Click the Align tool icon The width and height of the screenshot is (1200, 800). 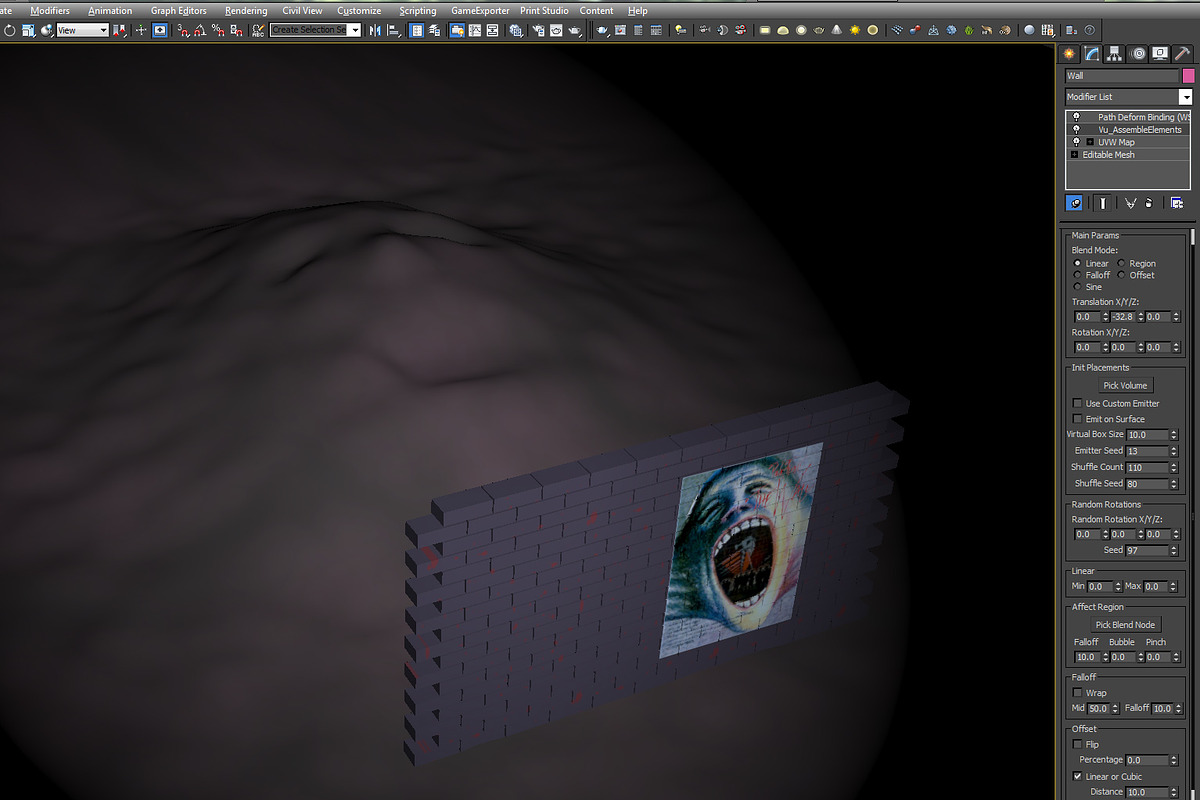coord(393,30)
